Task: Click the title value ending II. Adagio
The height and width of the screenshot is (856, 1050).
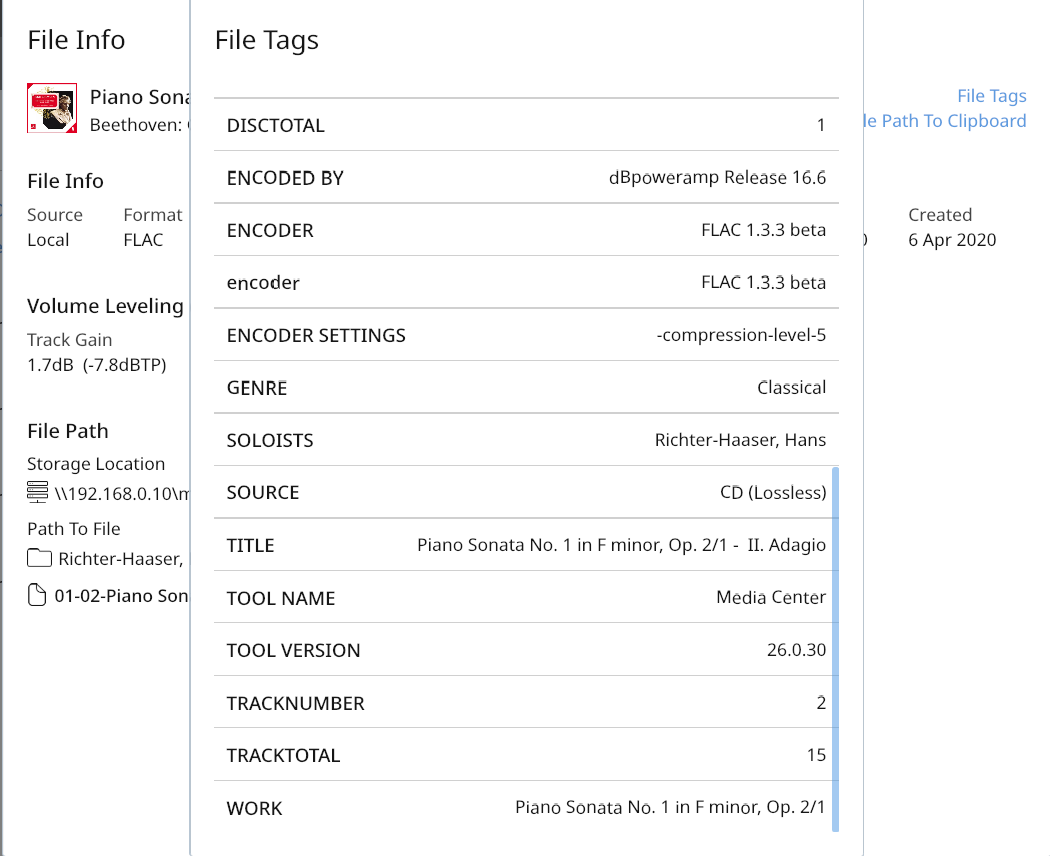Action: tap(621, 545)
